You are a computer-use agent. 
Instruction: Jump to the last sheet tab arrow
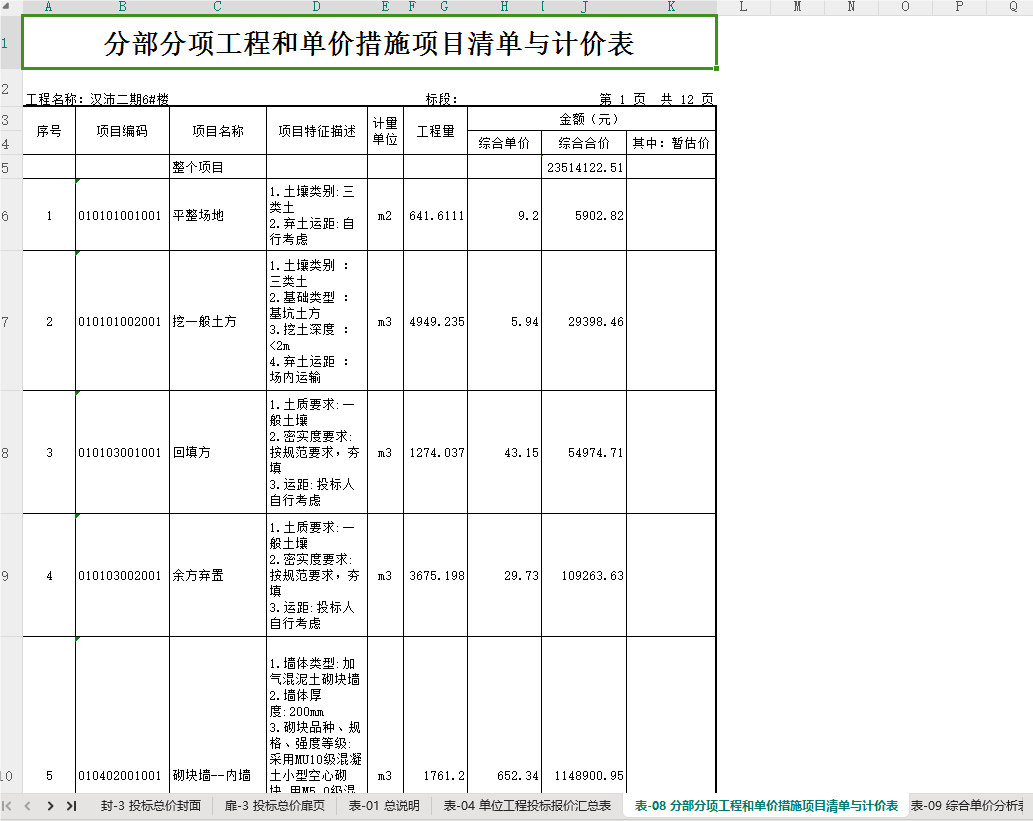pyautogui.click(x=71, y=805)
